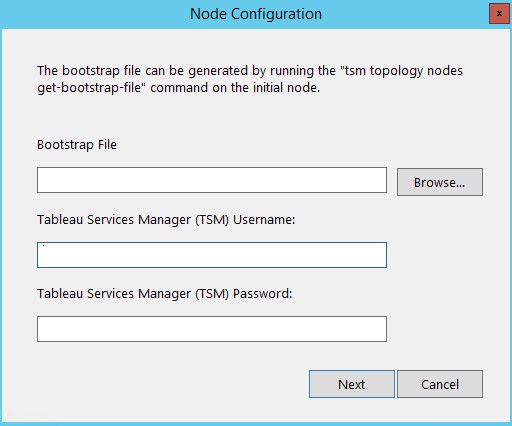Image resolution: width=512 pixels, height=426 pixels.
Task: Focus the Bootstrap File path field
Action: pos(212,180)
